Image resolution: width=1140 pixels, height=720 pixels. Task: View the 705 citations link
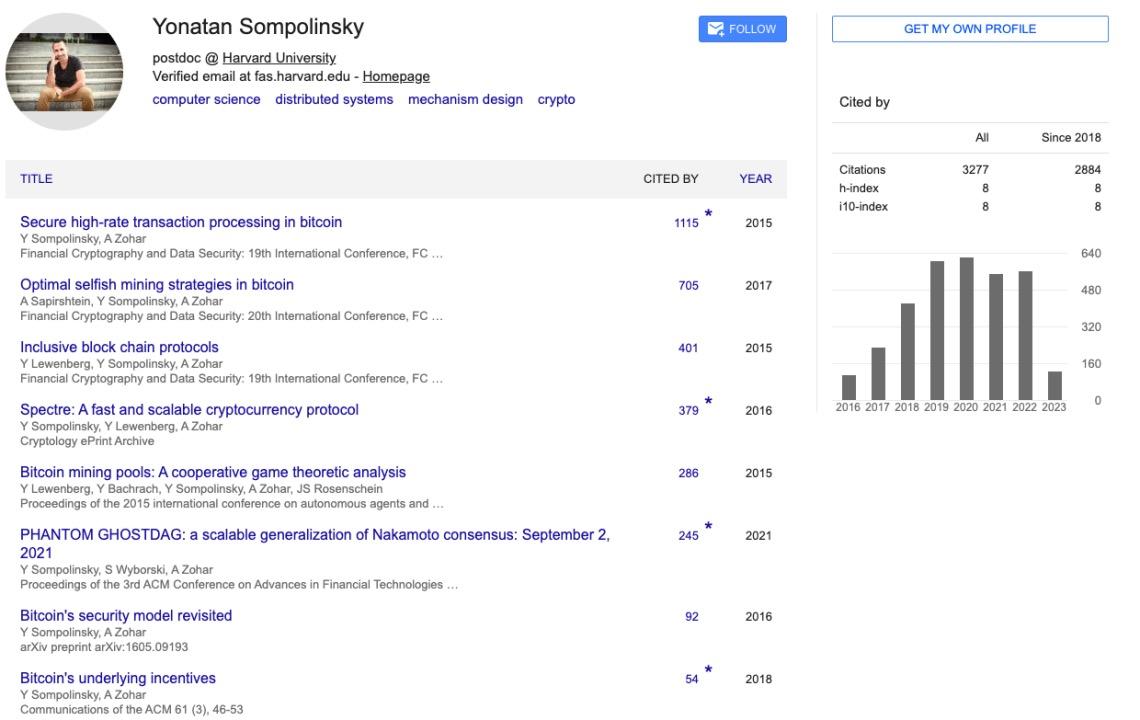tap(688, 286)
